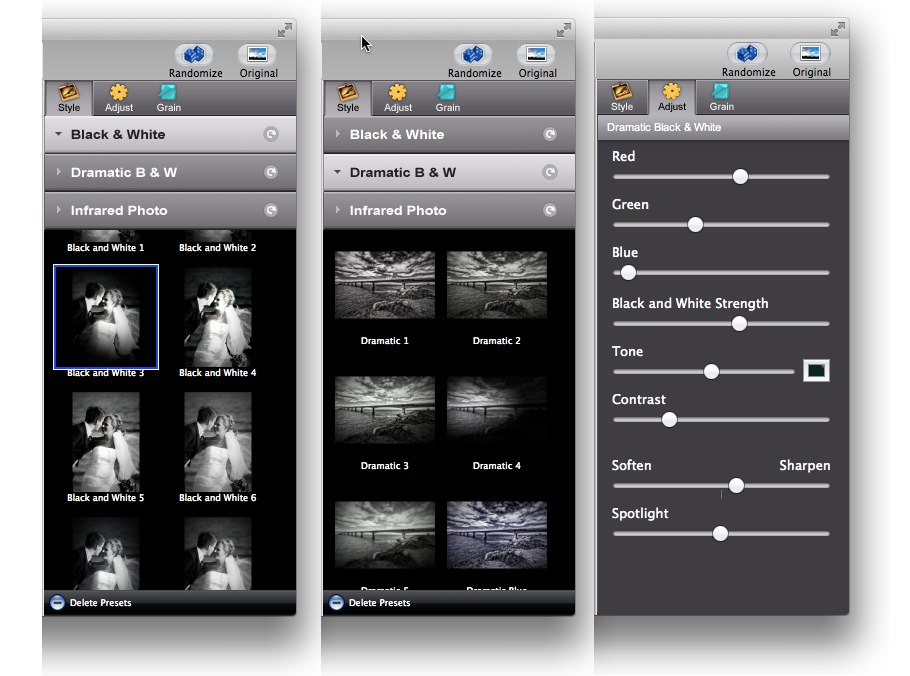Click Randomize dice icon in right panel
The image size is (910, 676).
pos(748,53)
